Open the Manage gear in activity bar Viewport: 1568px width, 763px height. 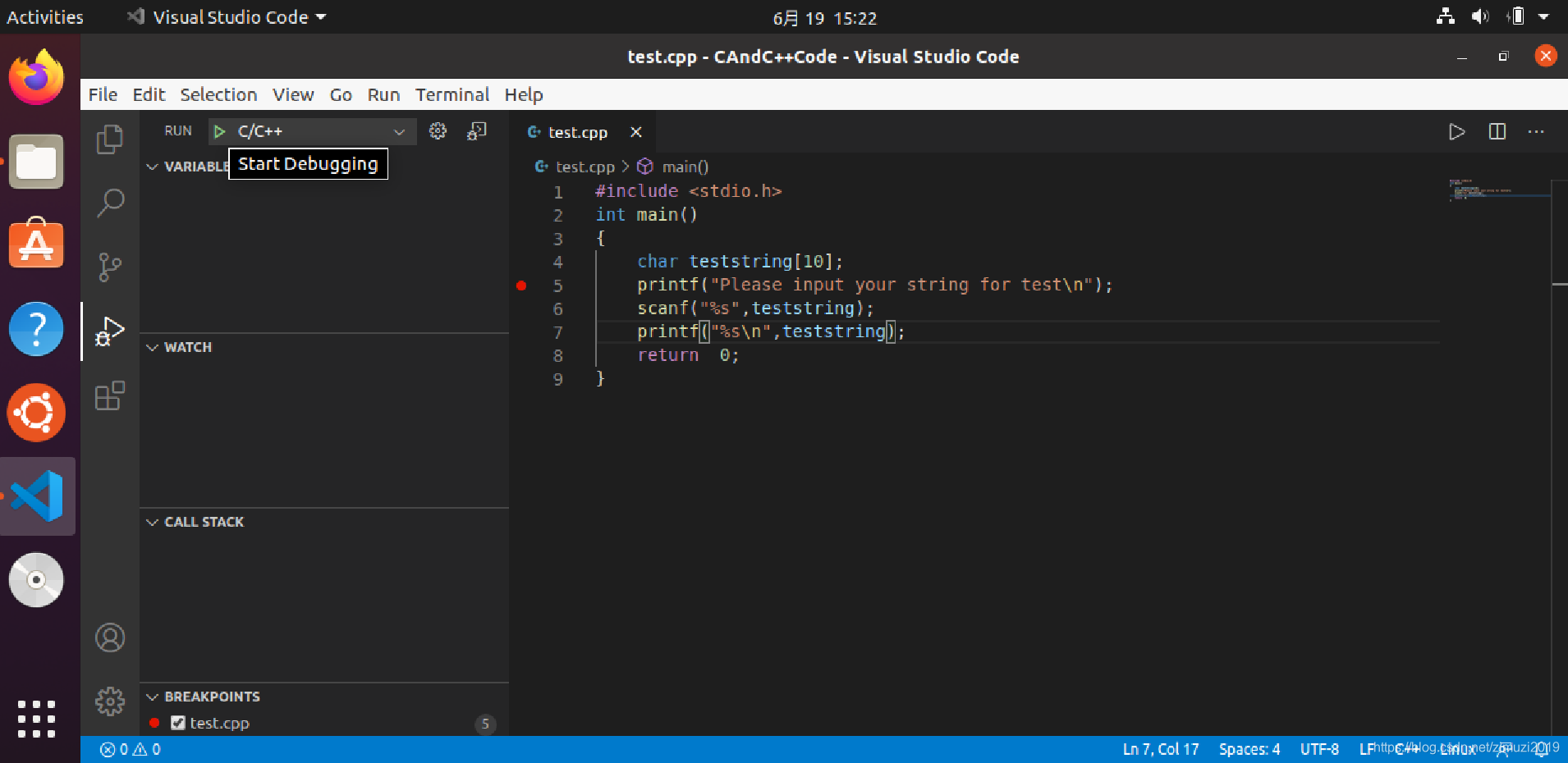110,701
